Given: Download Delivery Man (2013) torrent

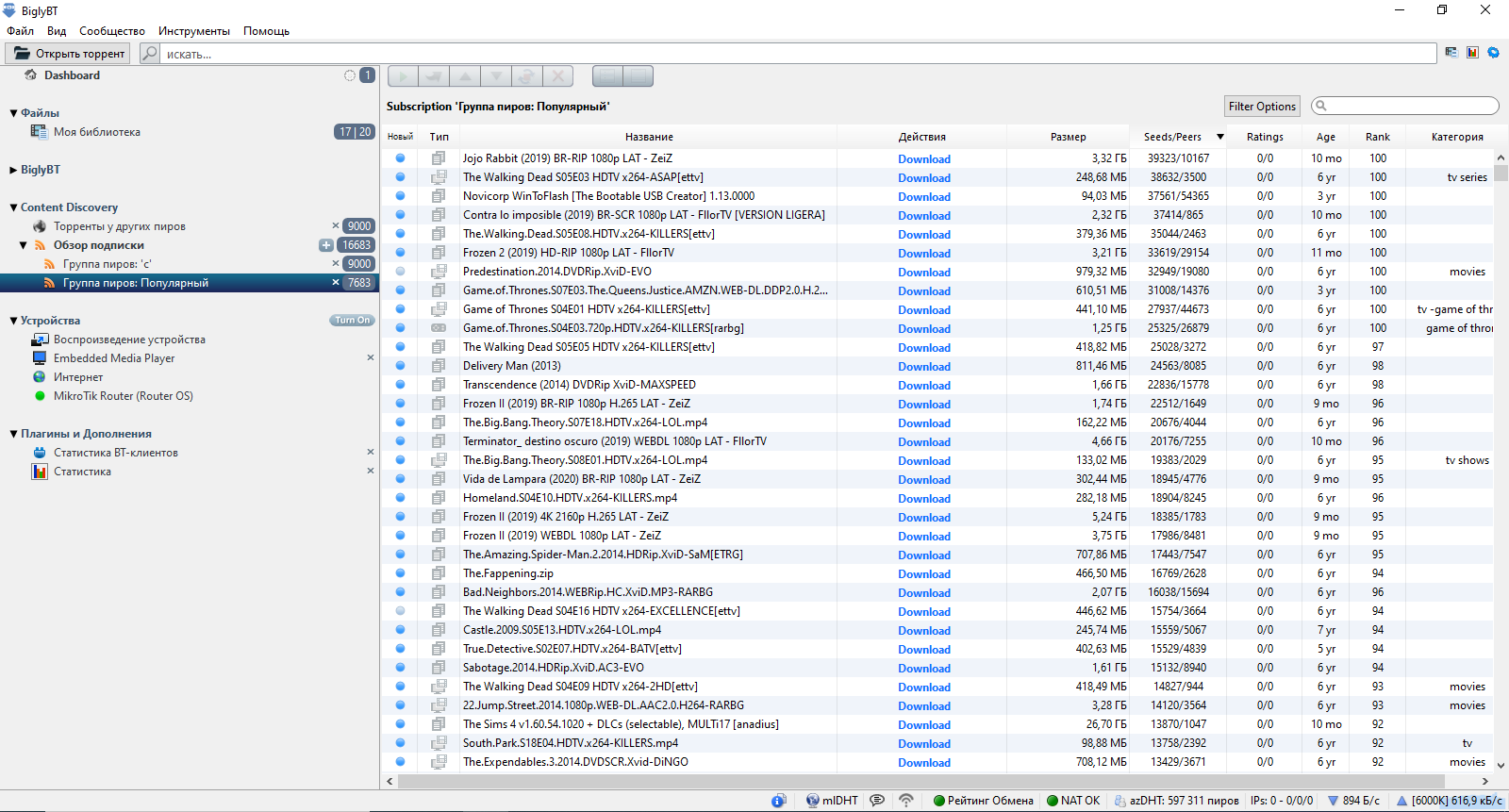Looking at the screenshot, I should [x=924, y=367].
